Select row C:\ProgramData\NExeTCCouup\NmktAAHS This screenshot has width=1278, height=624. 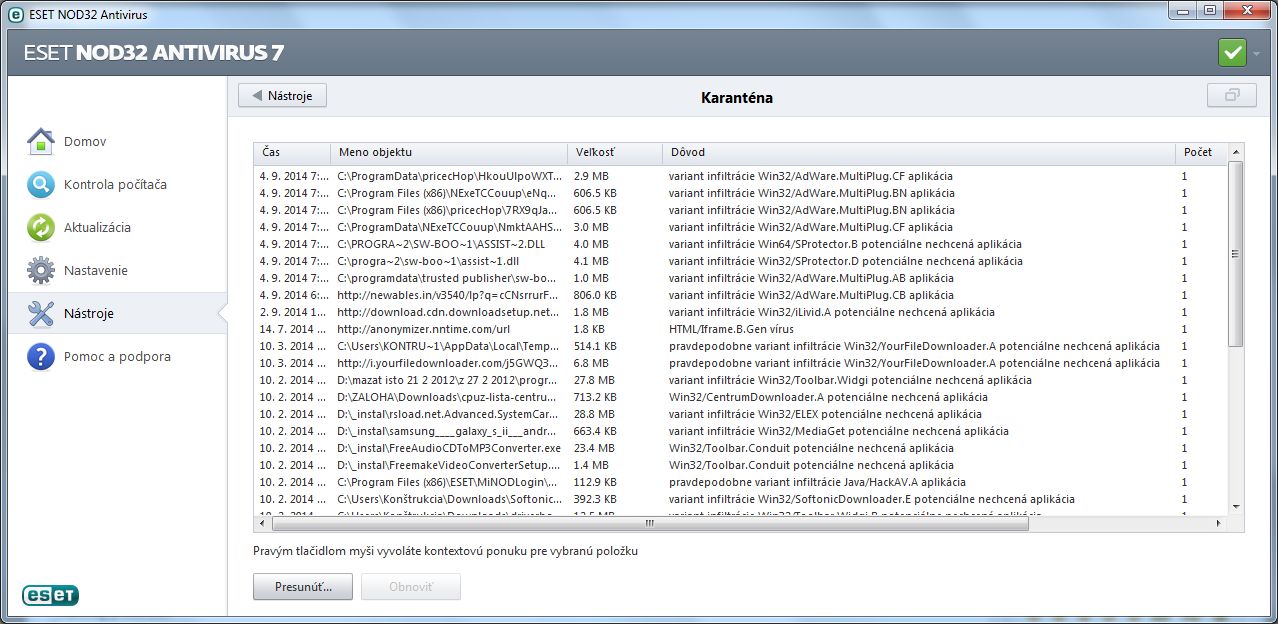click(741, 227)
